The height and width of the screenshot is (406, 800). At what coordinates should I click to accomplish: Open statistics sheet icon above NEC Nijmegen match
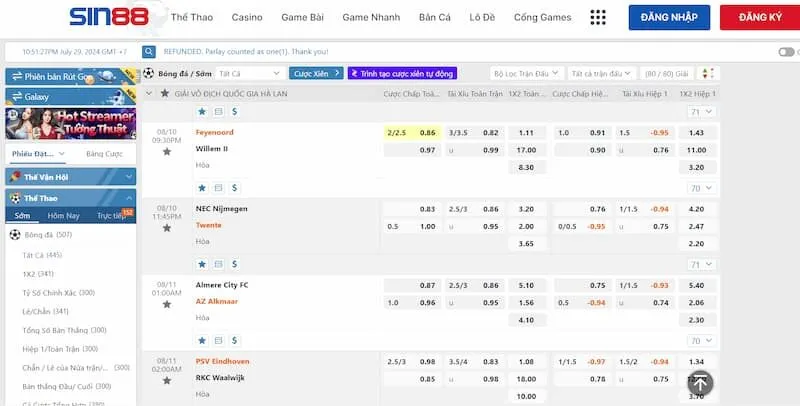tap(218, 188)
